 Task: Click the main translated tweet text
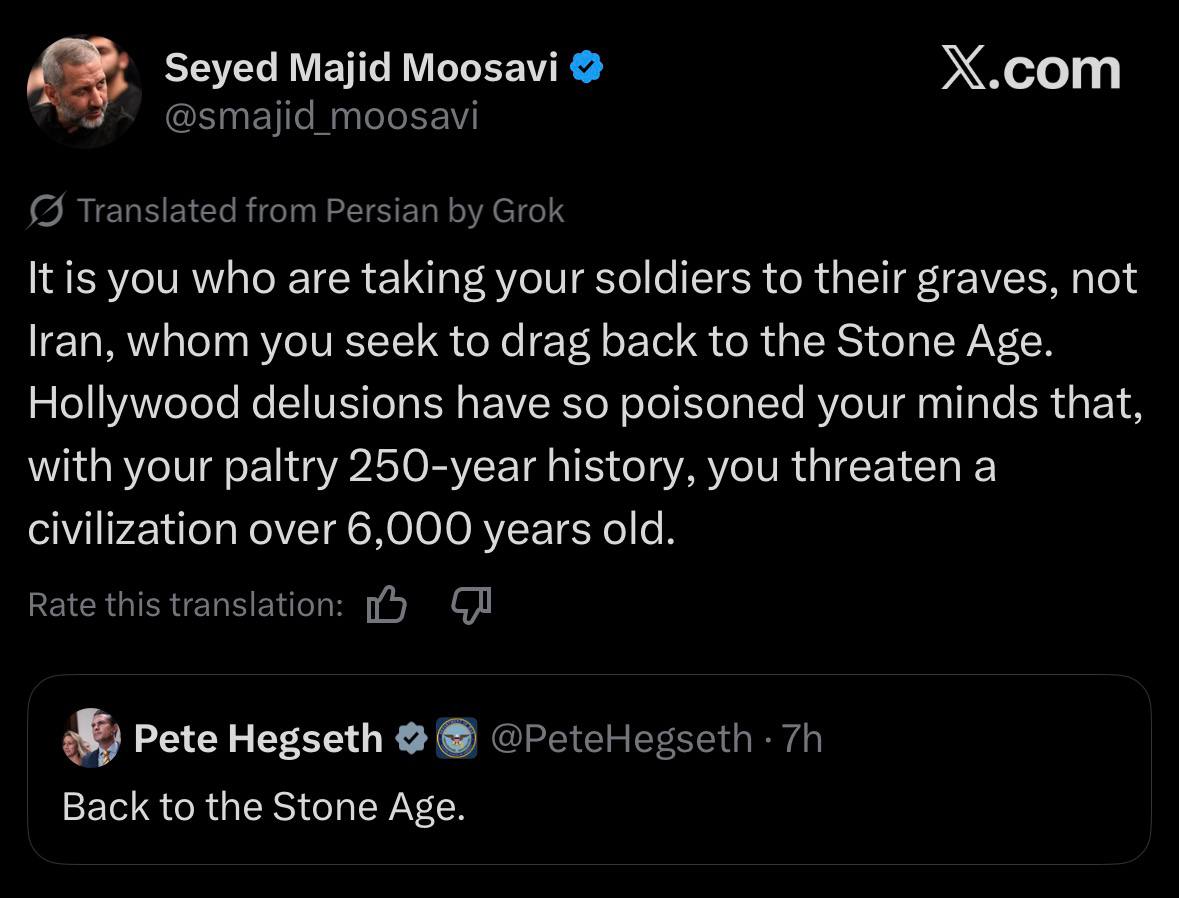[585, 404]
